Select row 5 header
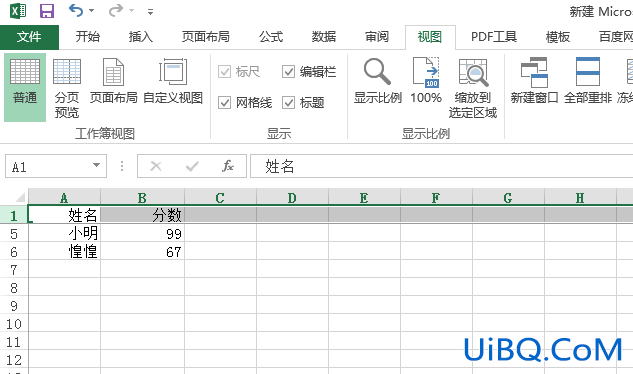 (x=14, y=233)
